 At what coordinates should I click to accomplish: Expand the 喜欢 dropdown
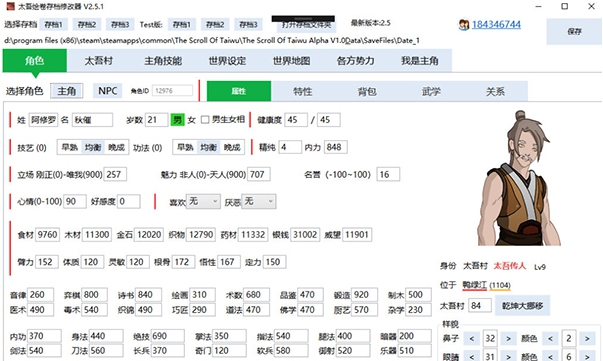(x=203, y=201)
